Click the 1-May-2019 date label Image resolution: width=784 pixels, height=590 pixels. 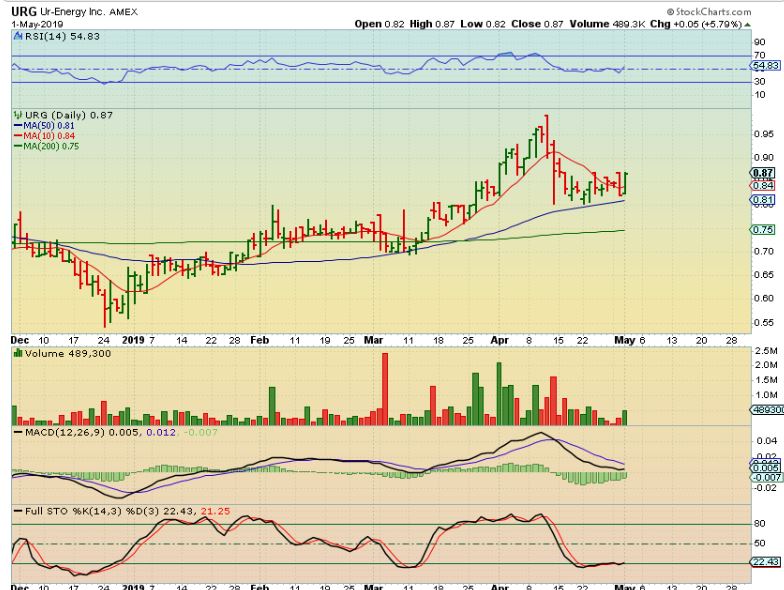pyautogui.click(x=30, y=21)
